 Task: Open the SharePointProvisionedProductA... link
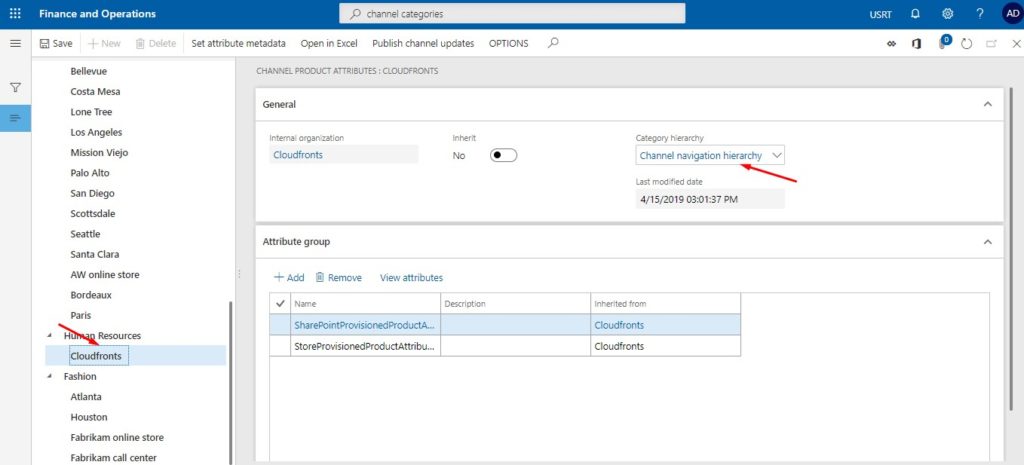click(364, 325)
